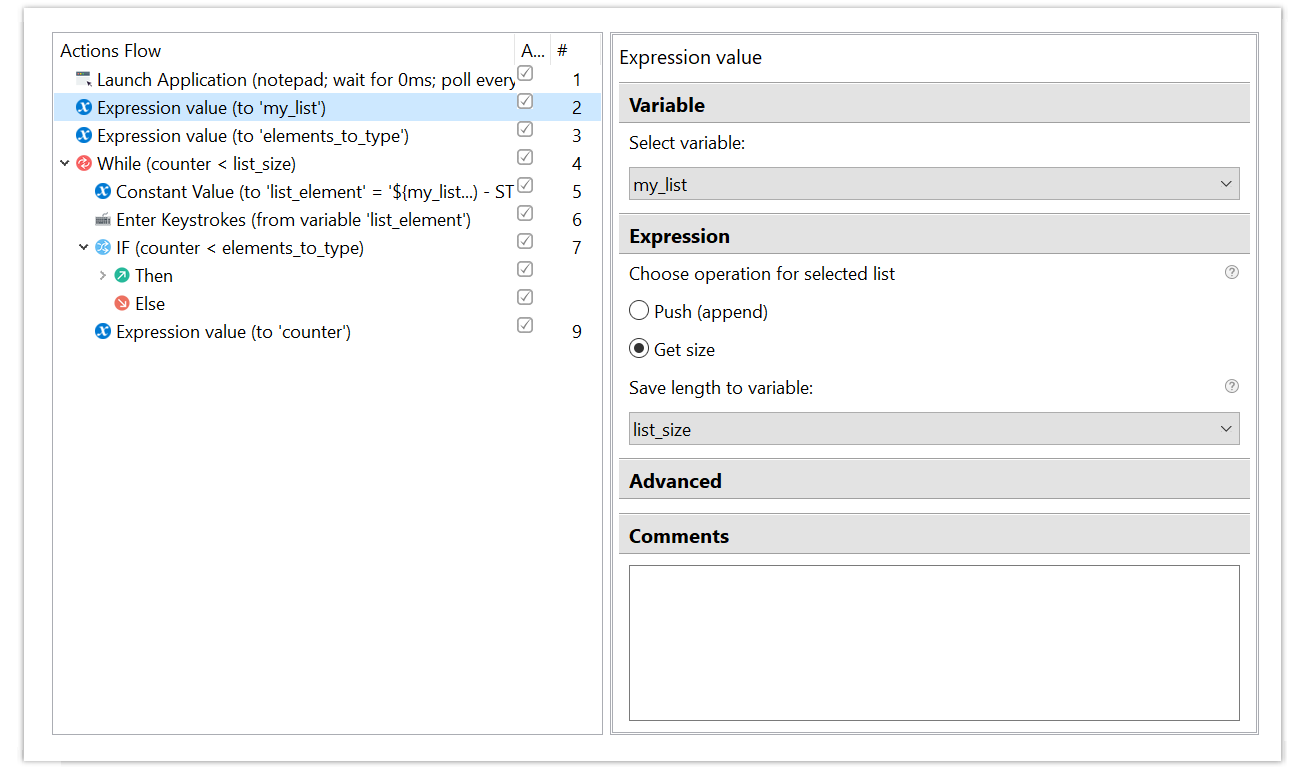The height and width of the screenshot is (778, 1305).
Task: Collapse the Variable section header
Action: coord(934,105)
